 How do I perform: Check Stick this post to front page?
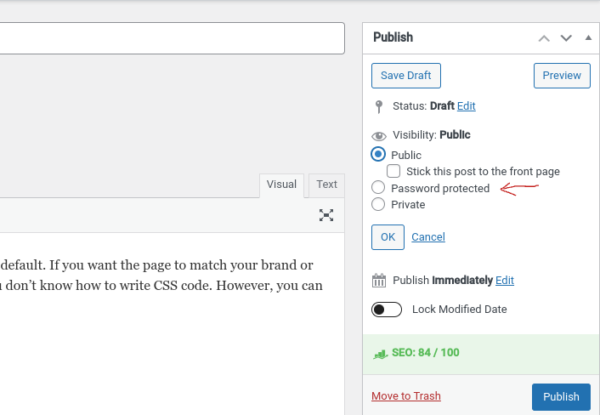(x=394, y=171)
